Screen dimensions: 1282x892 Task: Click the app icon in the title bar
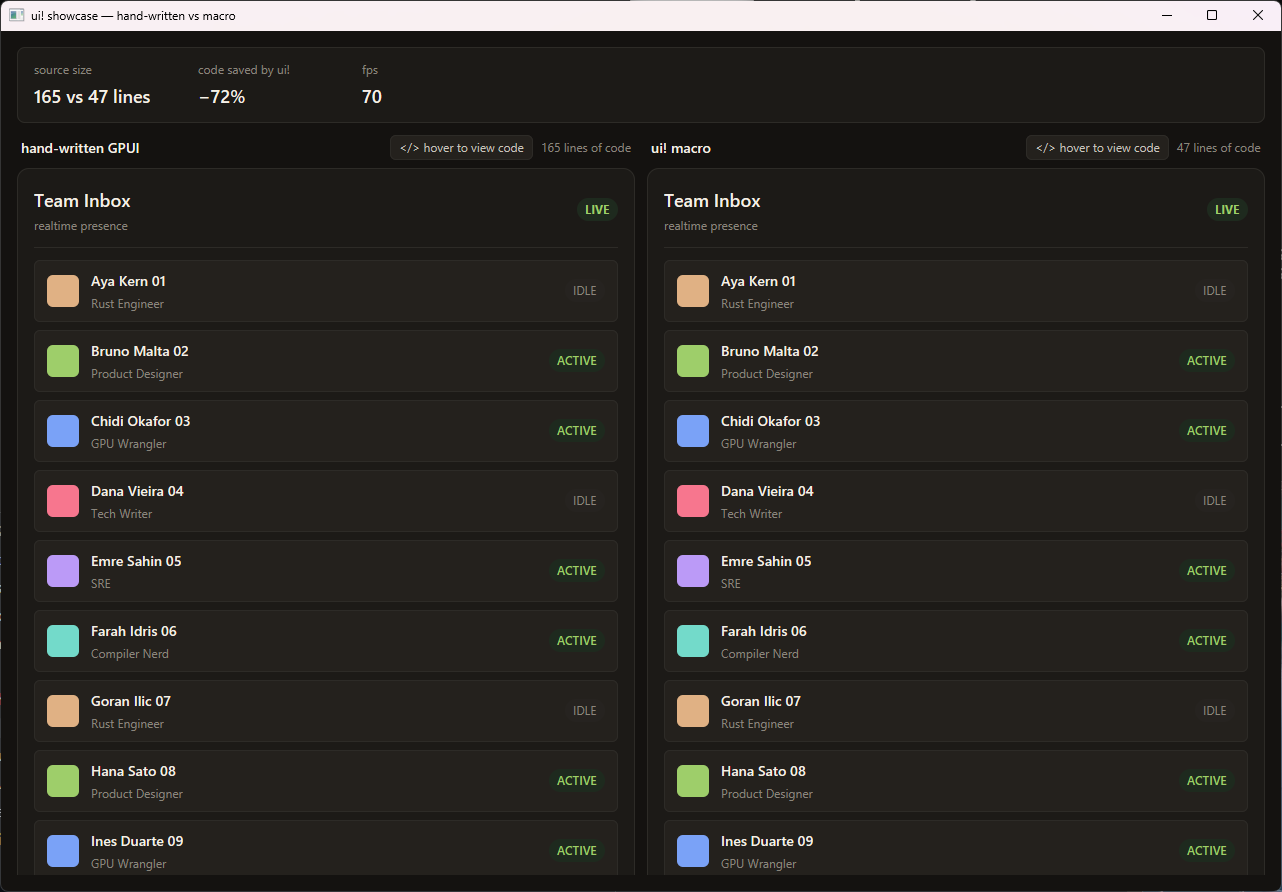click(x=16, y=15)
